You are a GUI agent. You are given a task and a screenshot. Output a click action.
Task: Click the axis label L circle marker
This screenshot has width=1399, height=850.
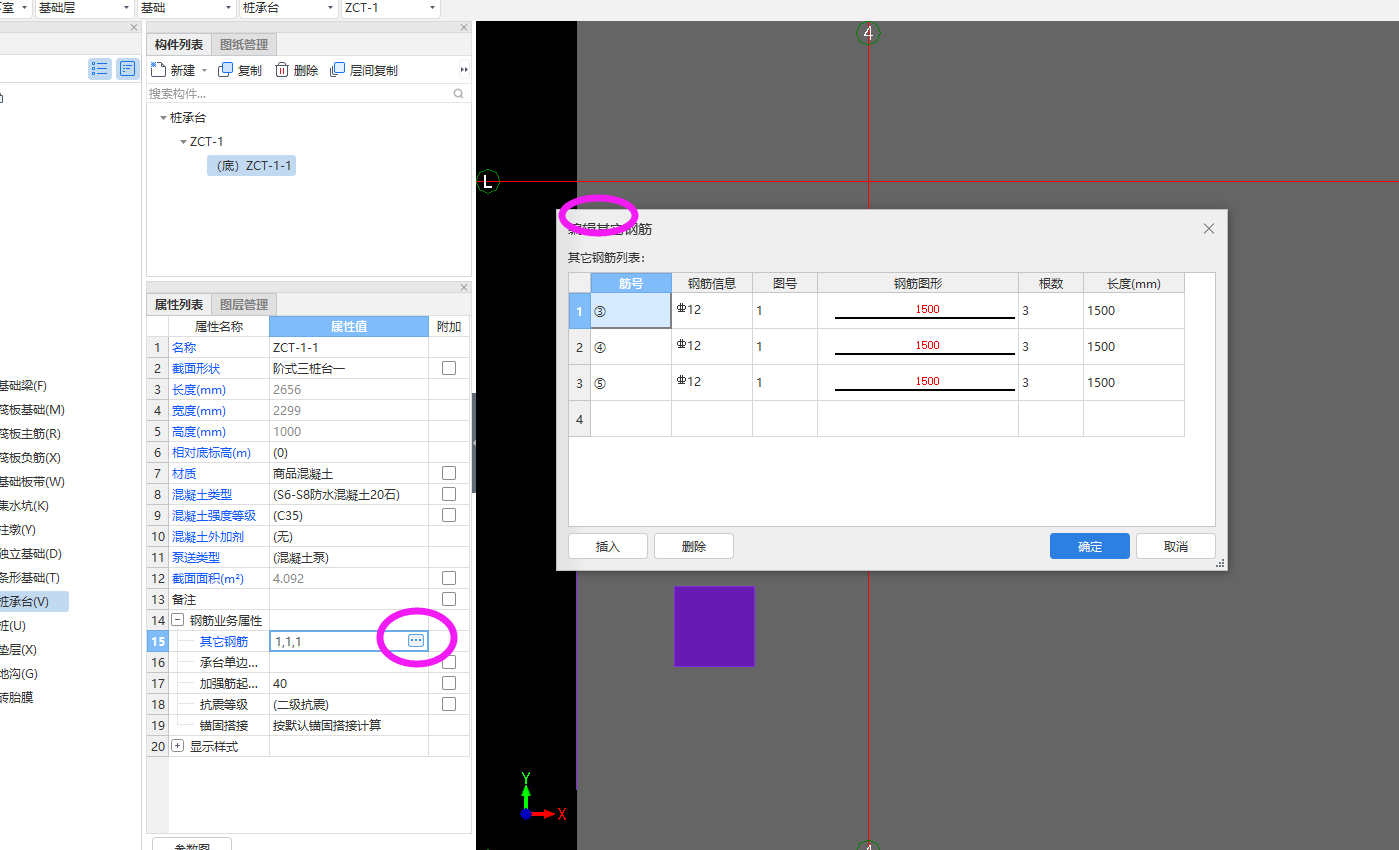click(x=488, y=182)
